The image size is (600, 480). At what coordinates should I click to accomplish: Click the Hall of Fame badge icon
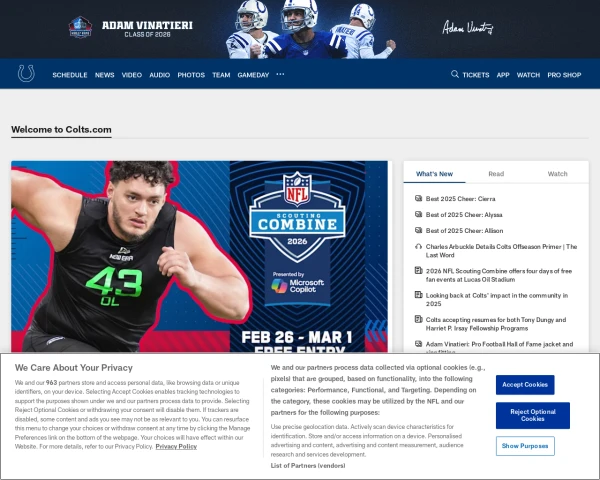click(x=80, y=28)
